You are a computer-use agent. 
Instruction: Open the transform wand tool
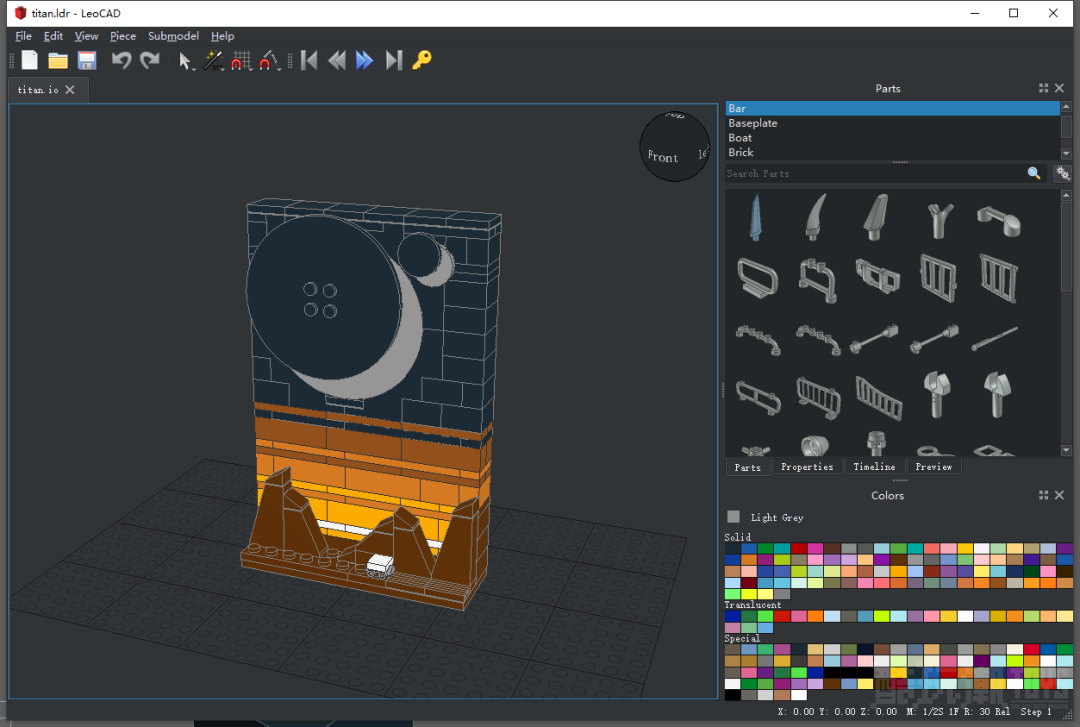[214, 61]
